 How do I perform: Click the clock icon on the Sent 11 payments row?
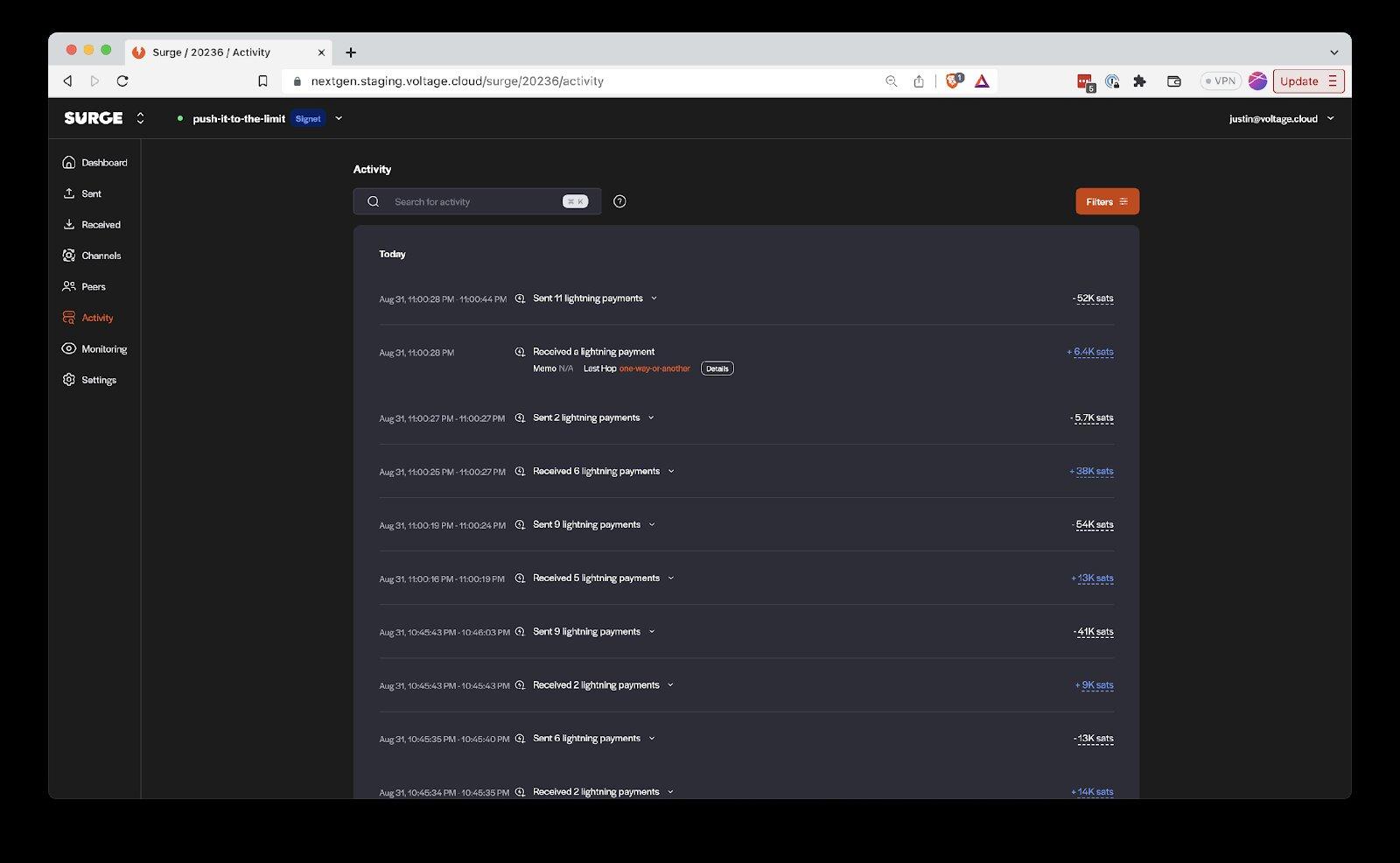(519, 298)
